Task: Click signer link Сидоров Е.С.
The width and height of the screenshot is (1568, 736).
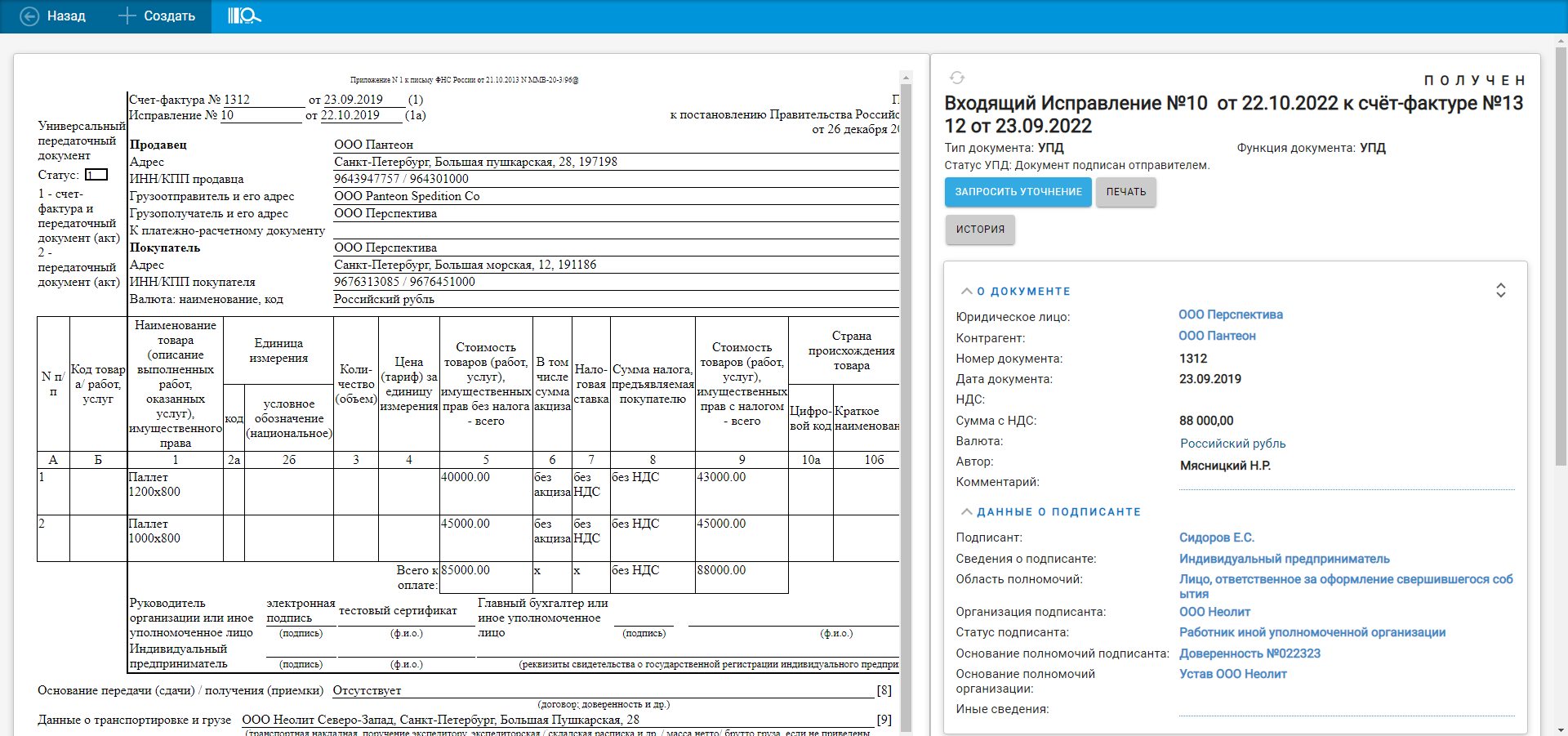Action: [1216, 538]
